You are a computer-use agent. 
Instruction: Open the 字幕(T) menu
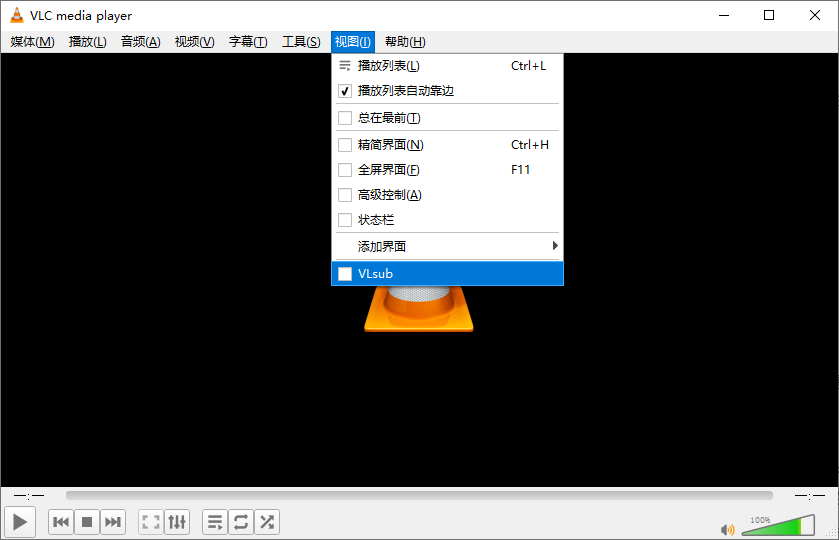248,42
